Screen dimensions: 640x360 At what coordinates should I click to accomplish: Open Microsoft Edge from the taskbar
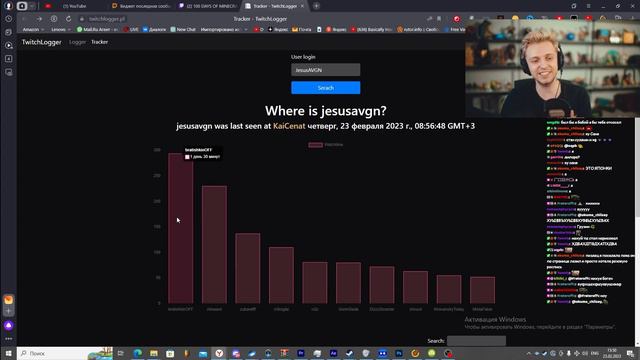138,353
